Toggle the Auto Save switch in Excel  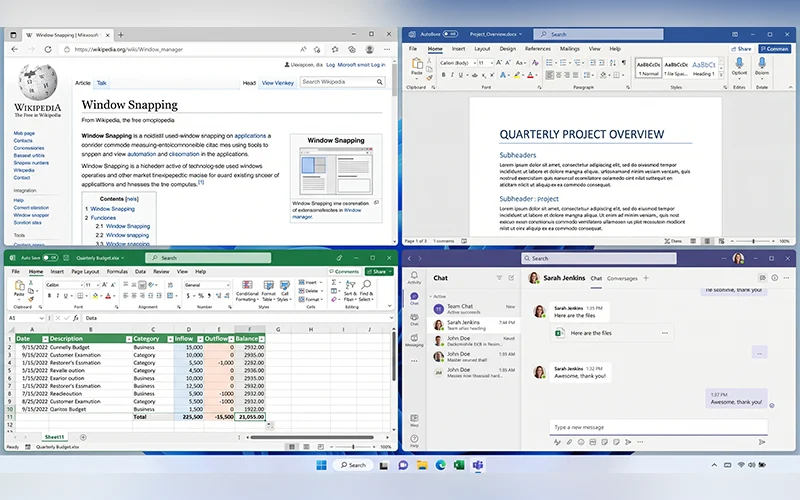point(51,258)
